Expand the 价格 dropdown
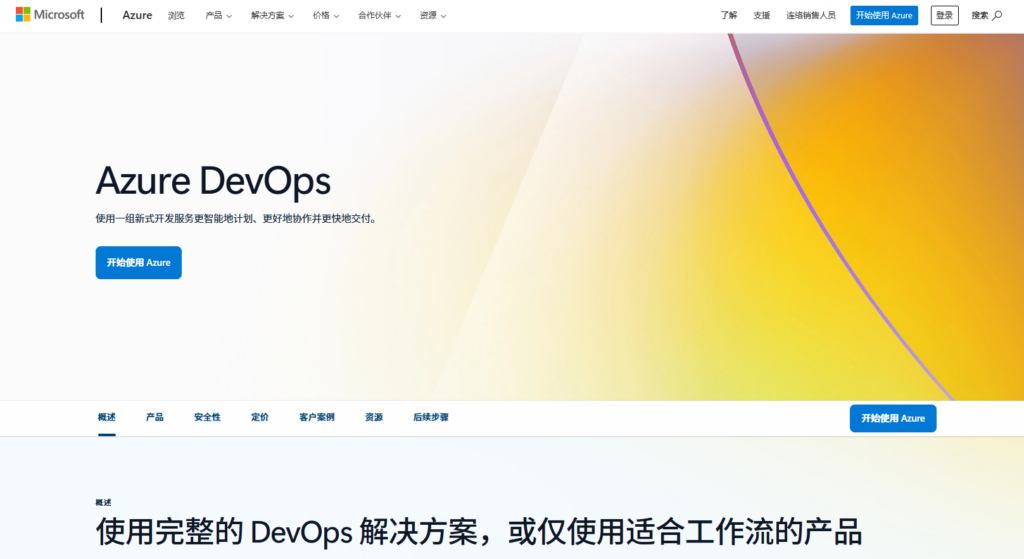1024x559 pixels. 325,15
